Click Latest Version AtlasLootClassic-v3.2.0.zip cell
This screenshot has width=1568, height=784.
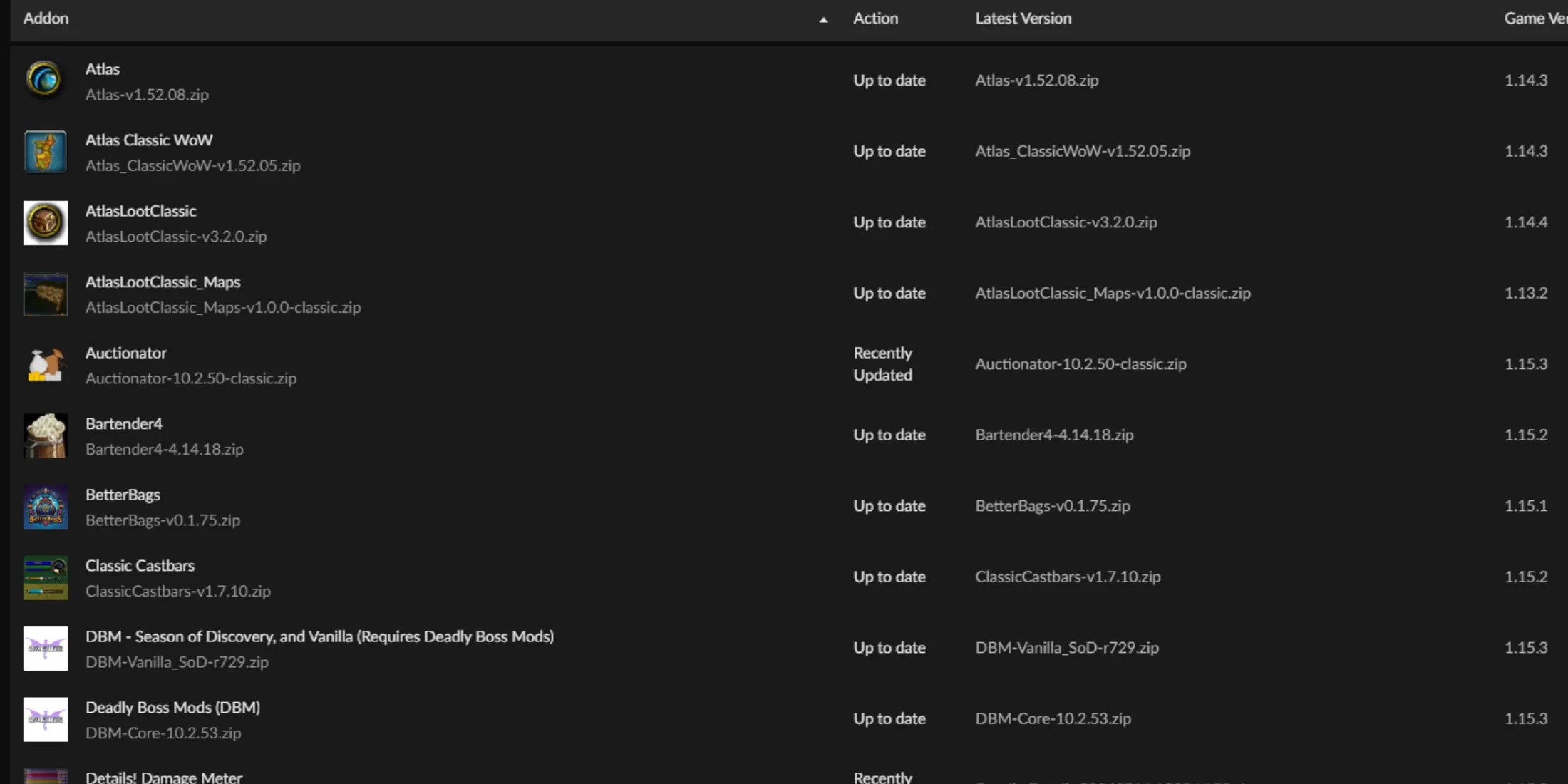[x=1066, y=222]
